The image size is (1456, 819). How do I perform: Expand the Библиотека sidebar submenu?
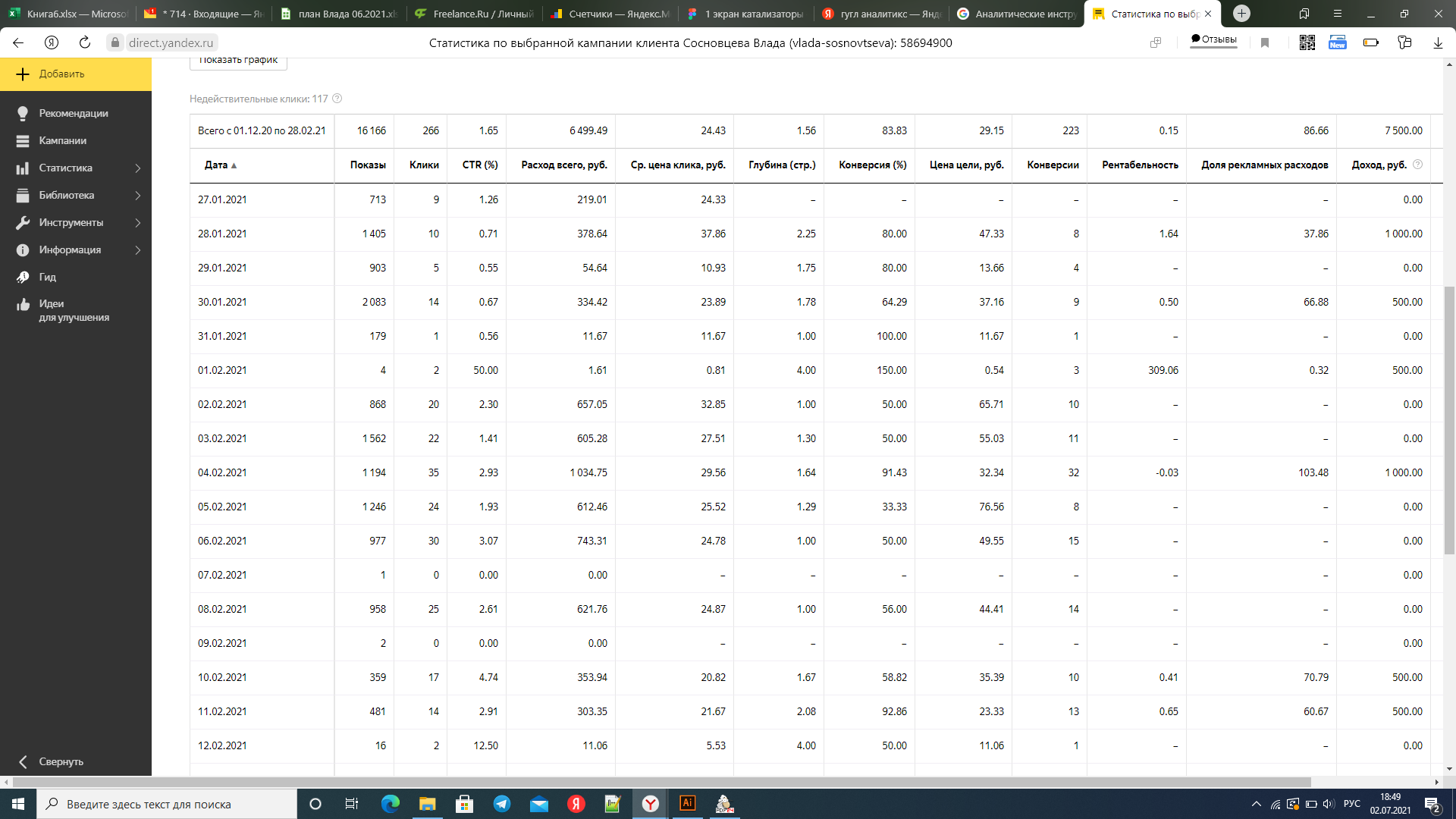tap(138, 196)
